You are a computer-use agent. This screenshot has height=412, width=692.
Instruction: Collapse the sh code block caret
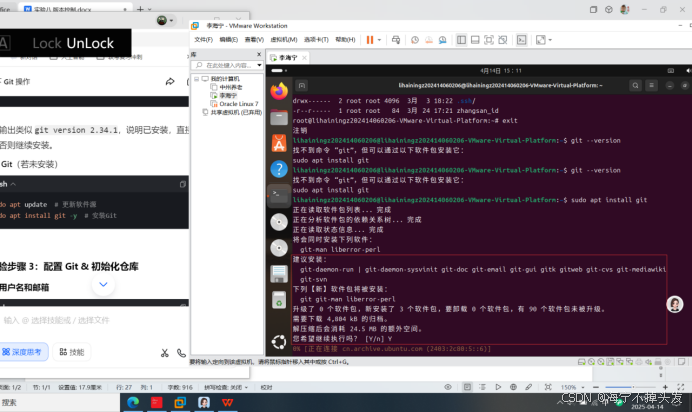point(13,184)
